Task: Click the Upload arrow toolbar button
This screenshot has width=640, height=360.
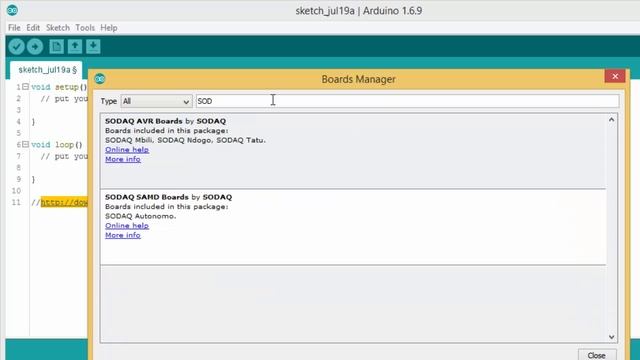Action: [35, 47]
